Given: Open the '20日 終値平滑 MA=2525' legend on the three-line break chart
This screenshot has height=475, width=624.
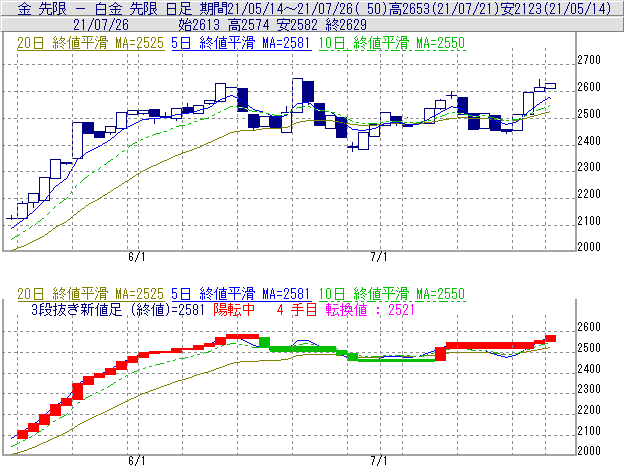Looking at the screenshot, I should point(90,294).
